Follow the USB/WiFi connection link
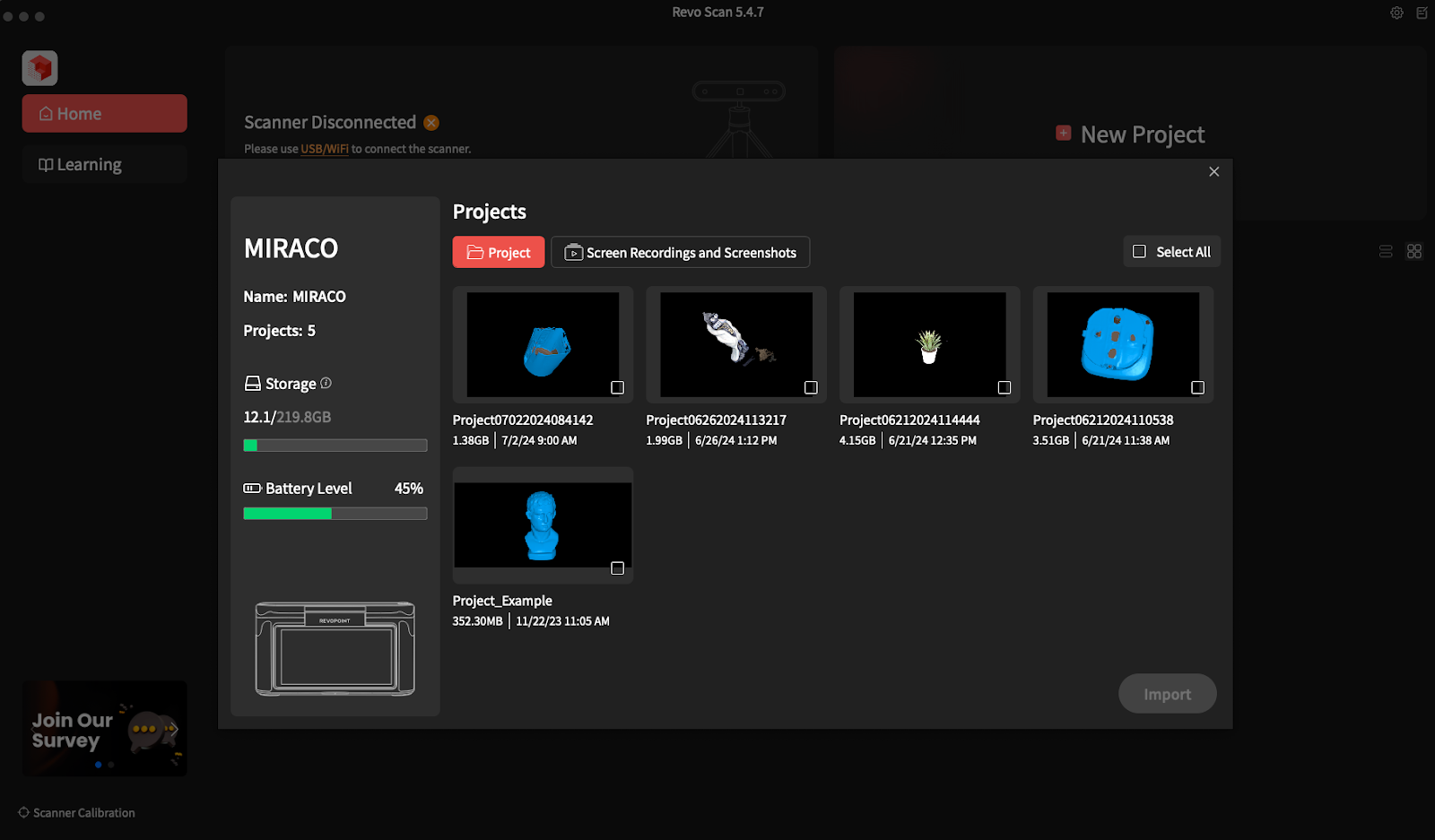Screen dimensions: 1435x840 [x=325, y=149]
